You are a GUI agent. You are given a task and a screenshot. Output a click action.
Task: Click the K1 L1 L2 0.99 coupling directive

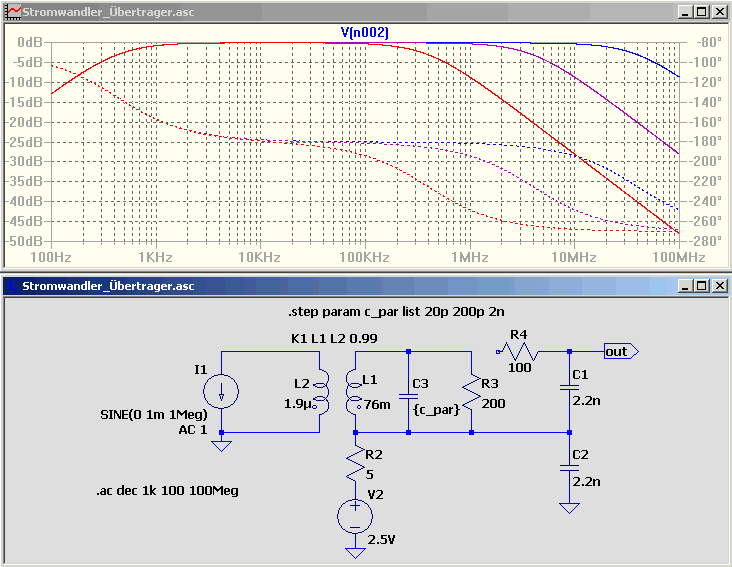pos(334,338)
